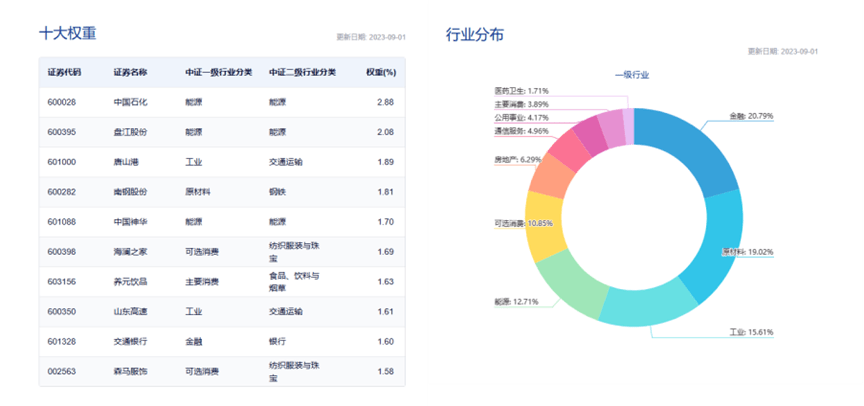Click the 中国石化 security name
The image size is (864, 406).
pos(130,103)
